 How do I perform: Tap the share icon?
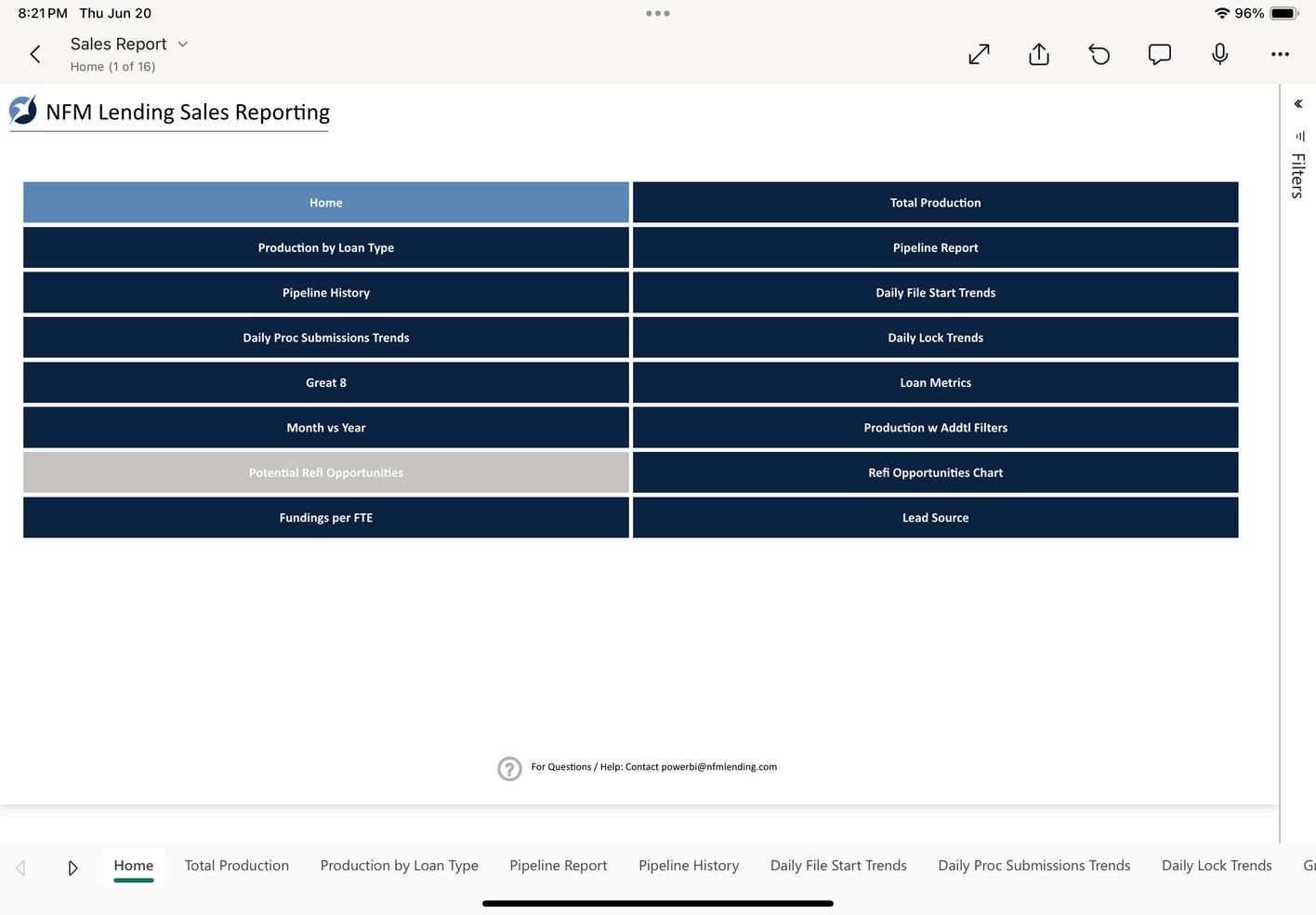click(1039, 55)
